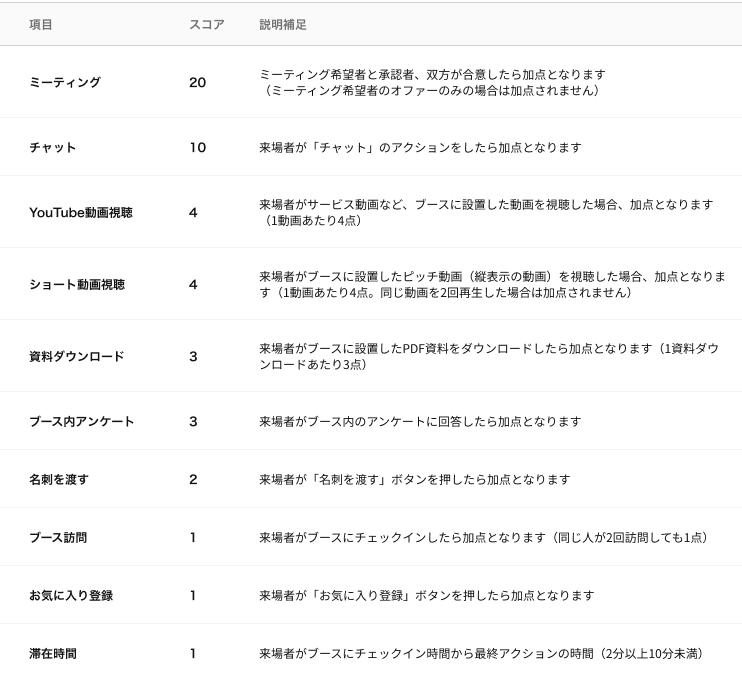Select the ブース訪問 item name
This screenshot has width=742, height=680.
point(58,538)
